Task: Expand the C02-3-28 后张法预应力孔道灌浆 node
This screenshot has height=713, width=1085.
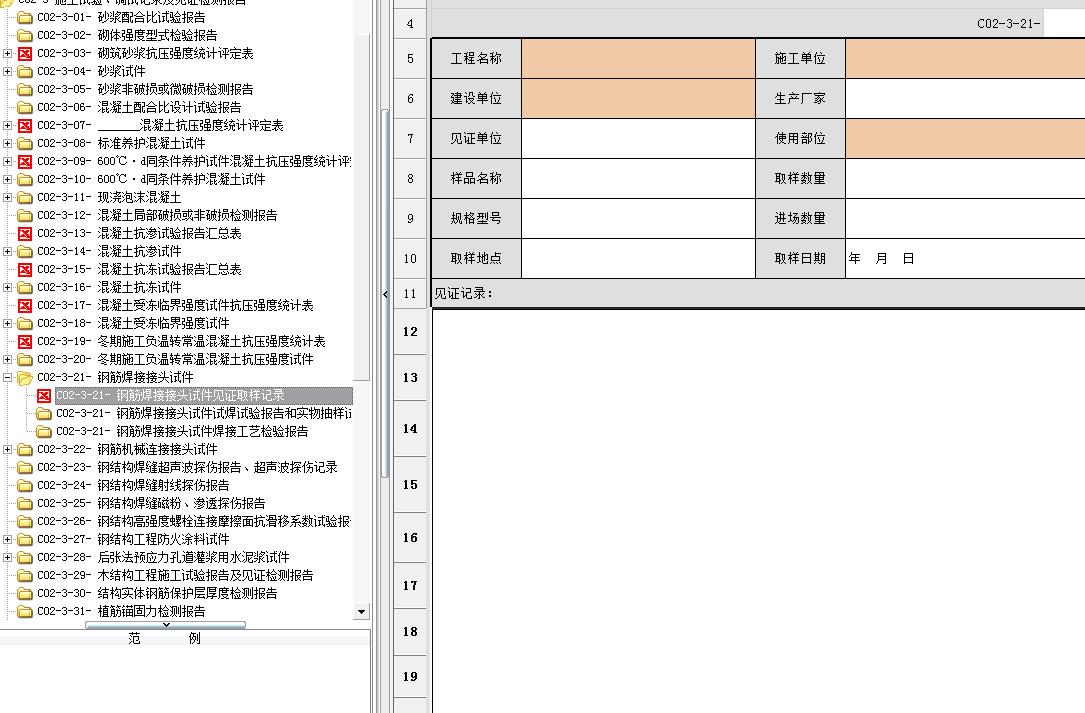Action: pos(8,557)
